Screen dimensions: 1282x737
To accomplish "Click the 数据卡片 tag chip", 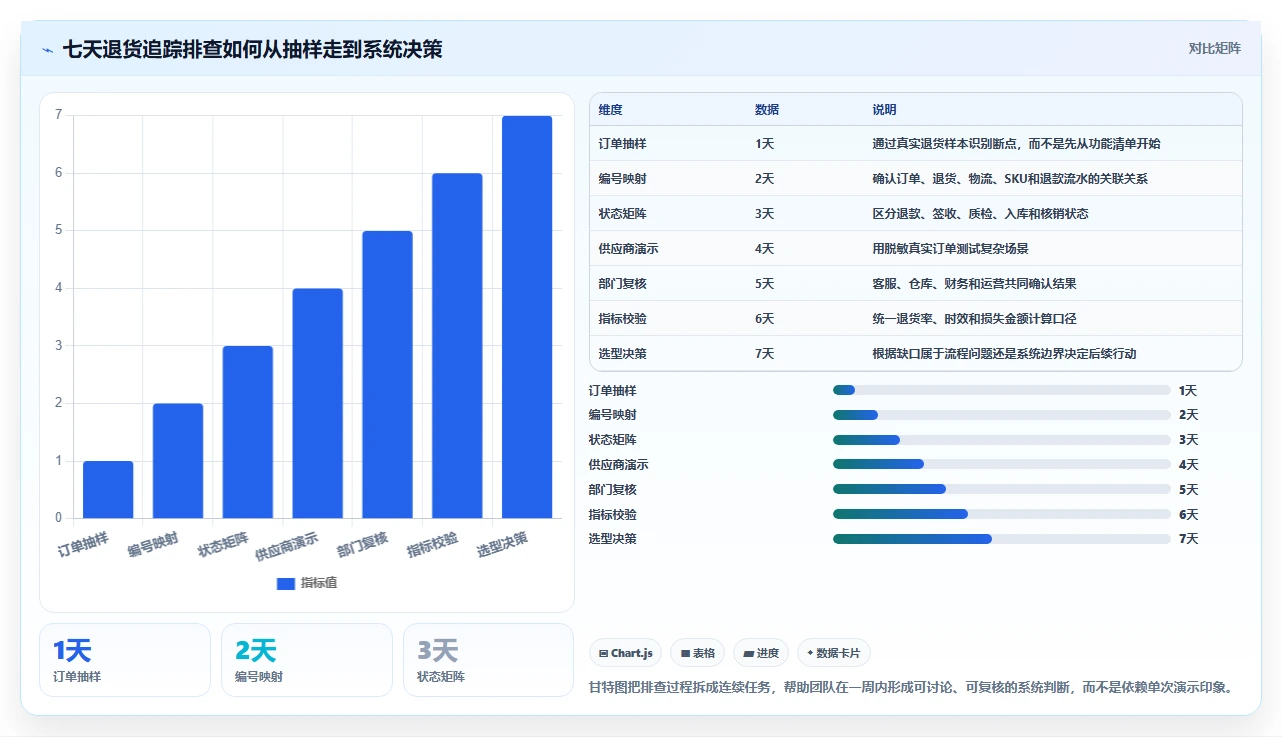I will tap(834, 653).
